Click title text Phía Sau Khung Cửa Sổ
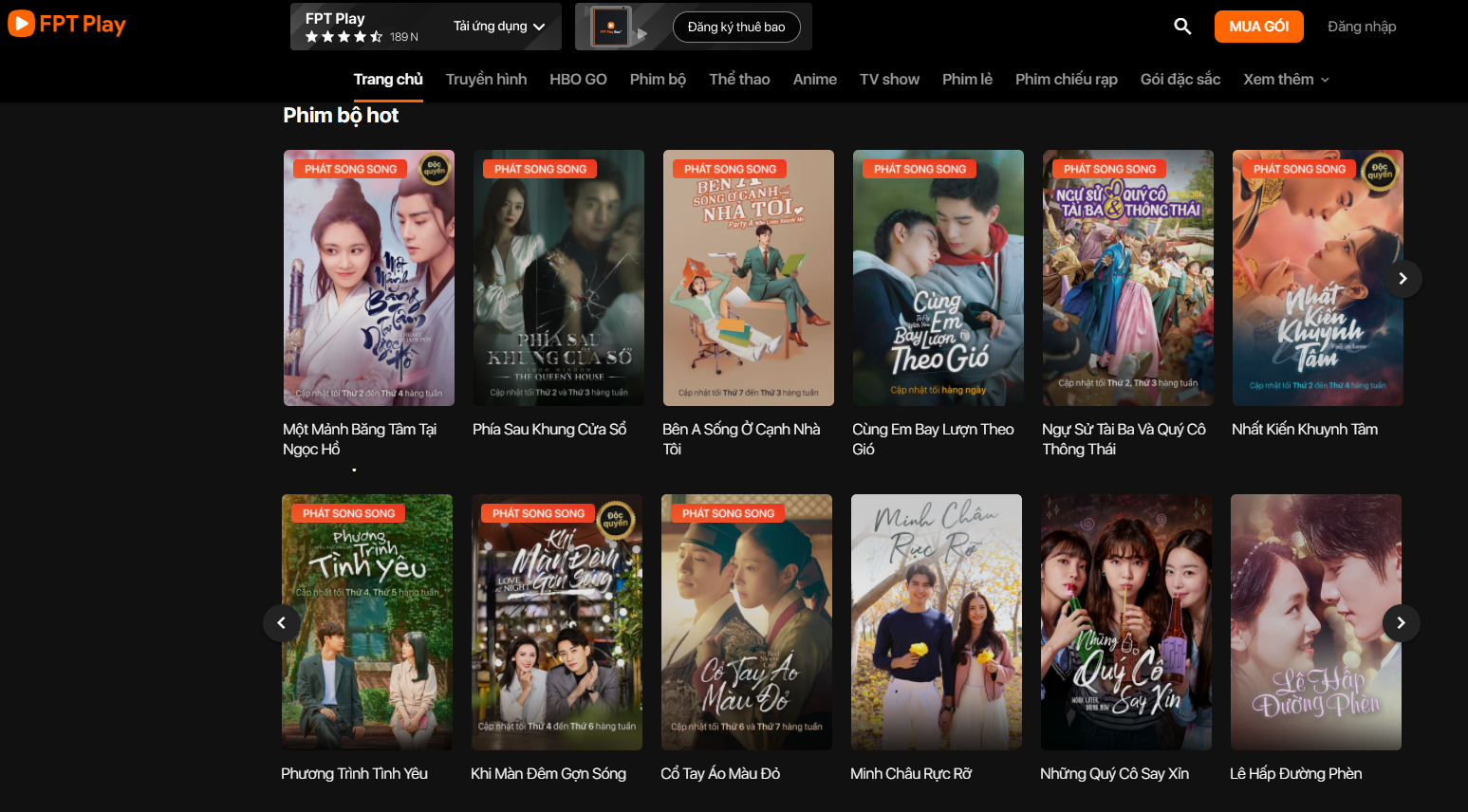Screen dimensions: 1468x812 (x=549, y=430)
